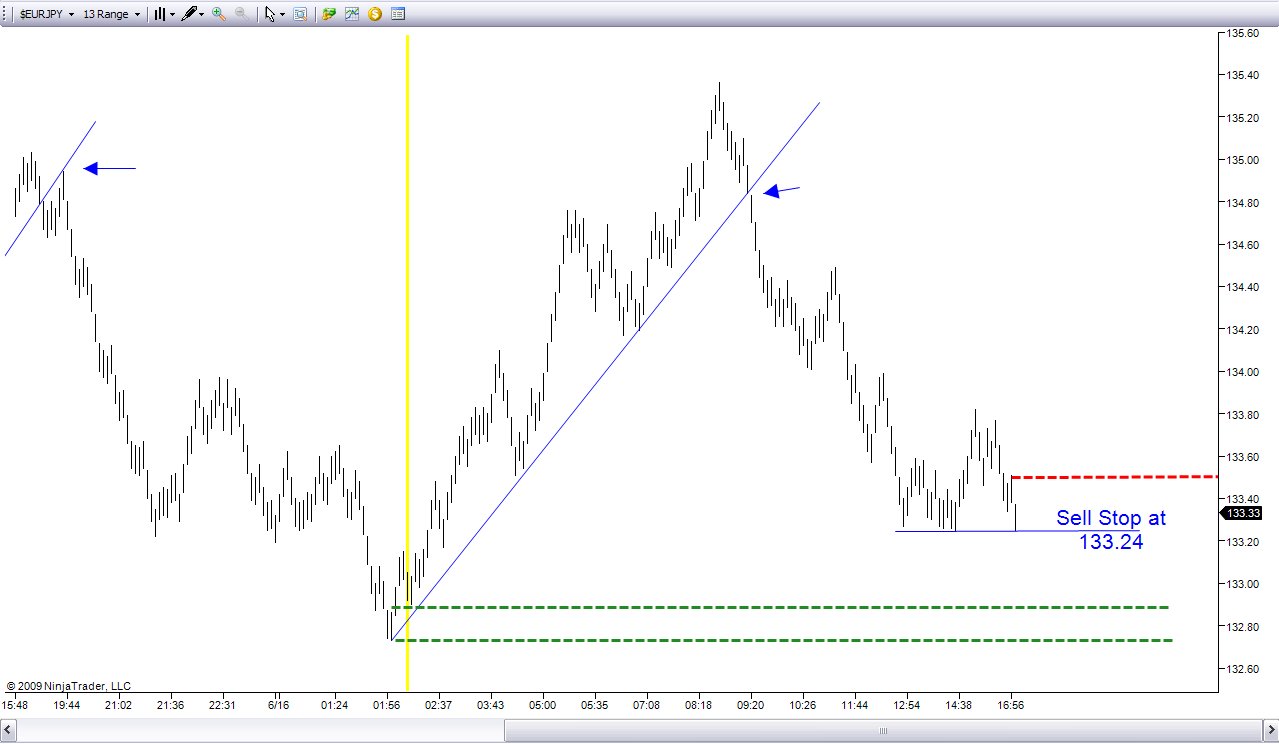
Task: Open chart trader green icon
Action: point(329,14)
